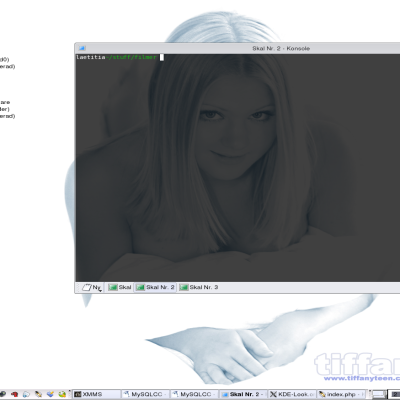Switch to the second MySQLCC taskbar entry
The height and width of the screenshot is (400, 400).
point(194,394)
